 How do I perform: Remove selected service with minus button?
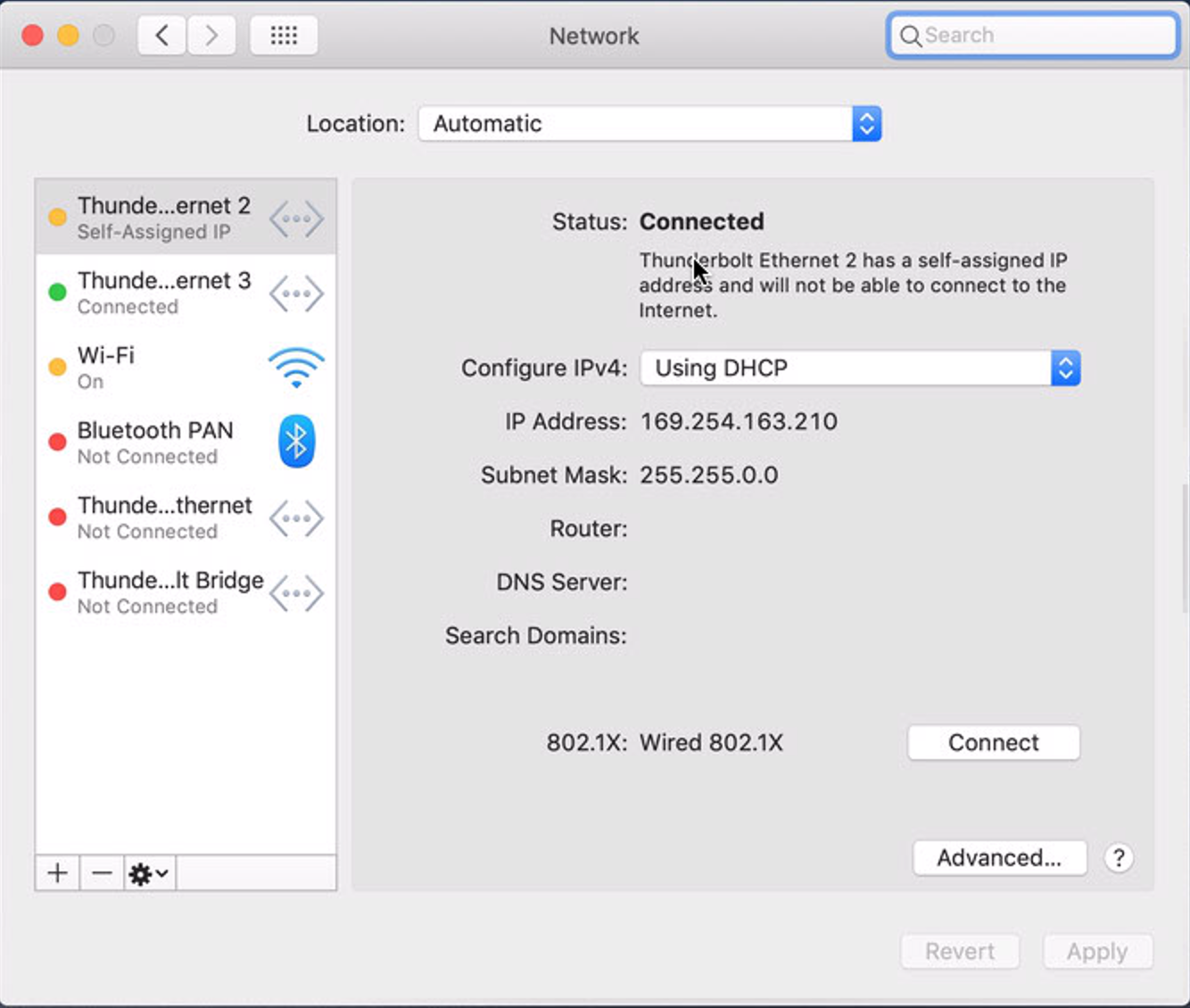103,872
